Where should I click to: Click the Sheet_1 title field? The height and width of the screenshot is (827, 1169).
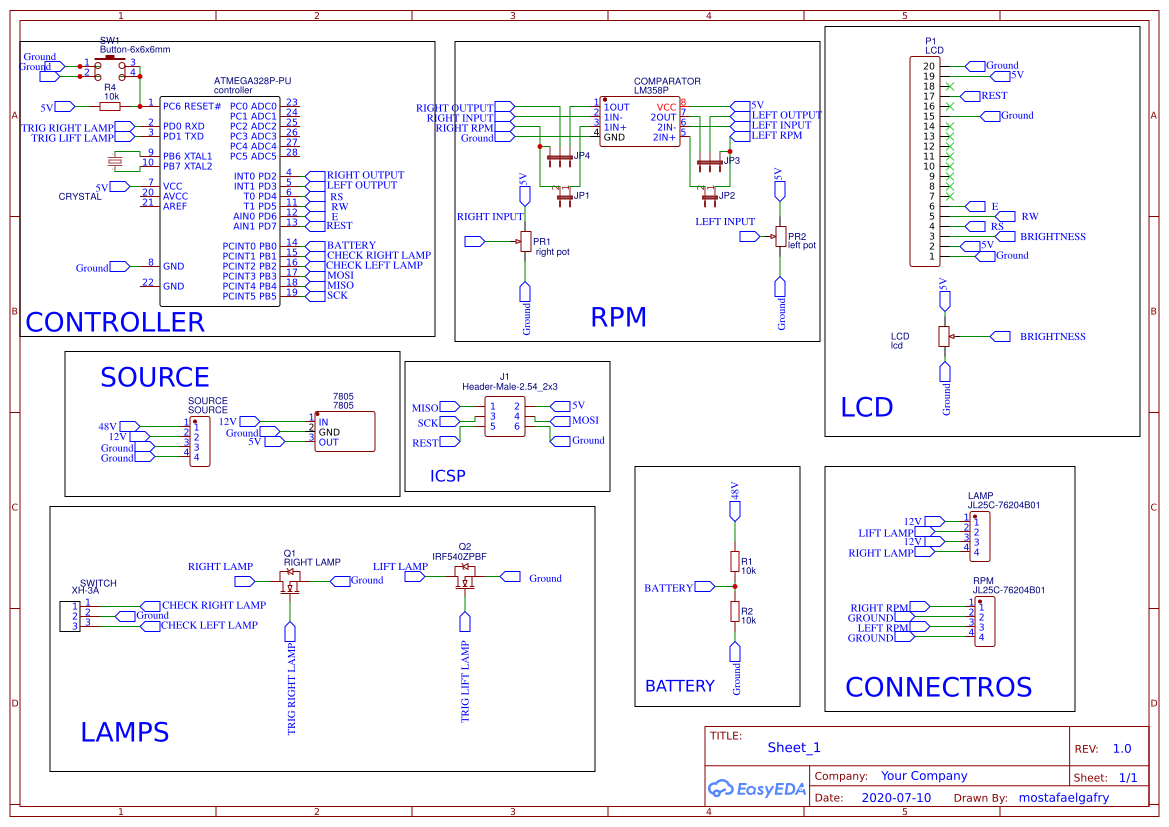click(x=793, y=747)
